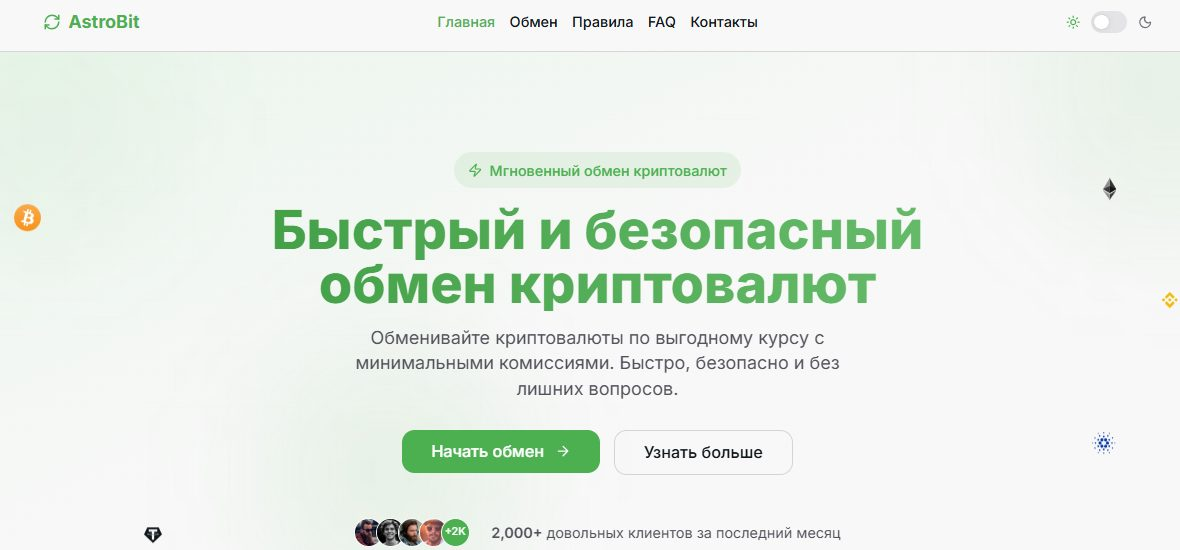Click the Начать обмен button
The width and height of the screenshot is (1180, 550).
pyautogui.click(x=500, y=451)
